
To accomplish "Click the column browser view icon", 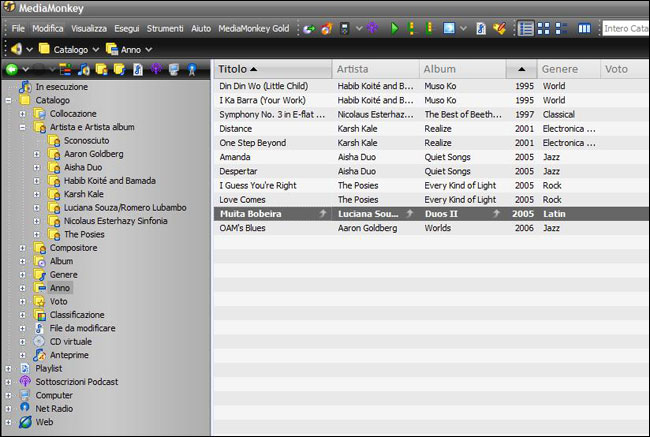I will pos(585,29).
